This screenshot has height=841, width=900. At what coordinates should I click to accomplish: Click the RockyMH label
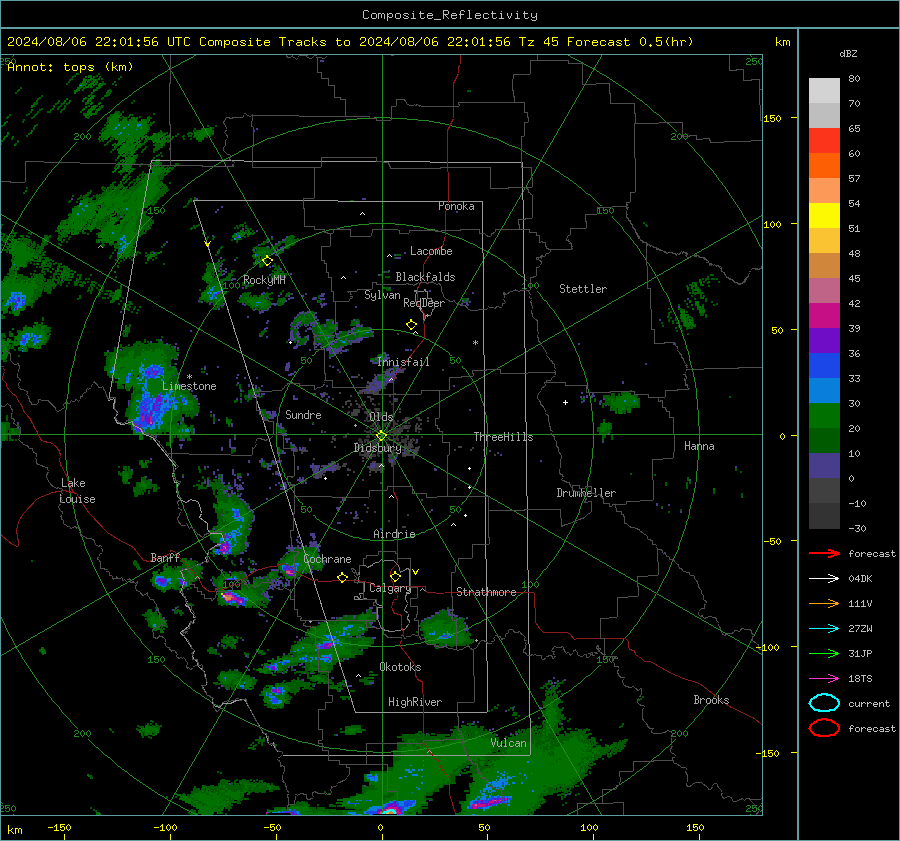(264, 280)
